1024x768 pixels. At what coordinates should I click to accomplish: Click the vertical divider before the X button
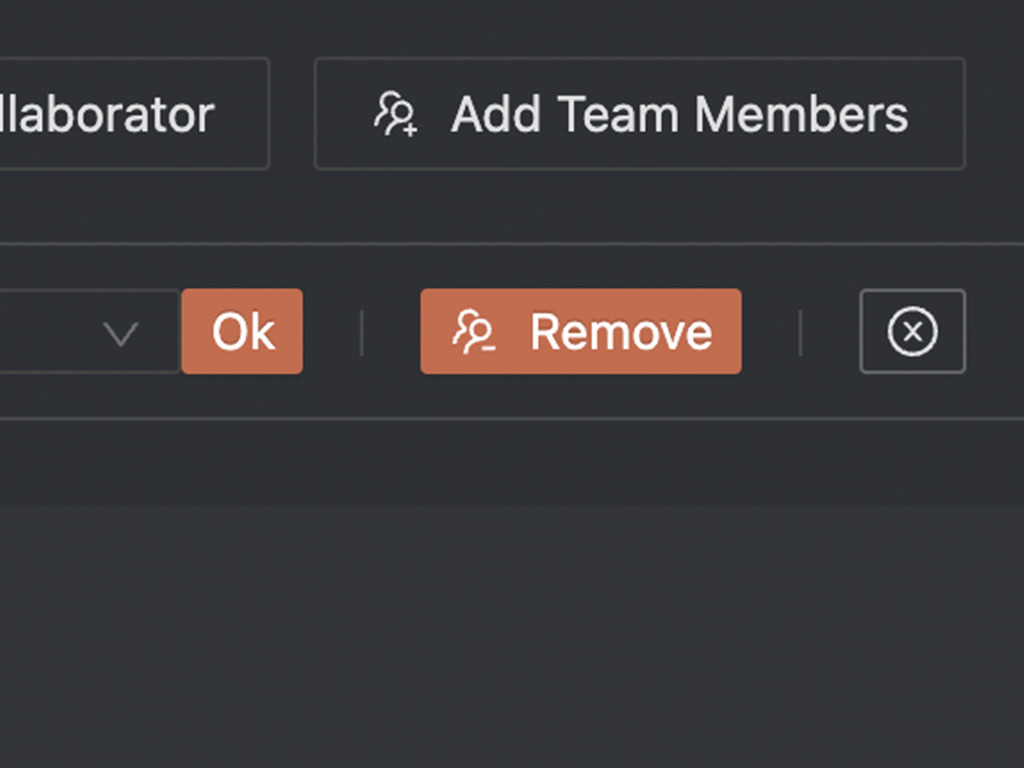(x=801, y=333)
